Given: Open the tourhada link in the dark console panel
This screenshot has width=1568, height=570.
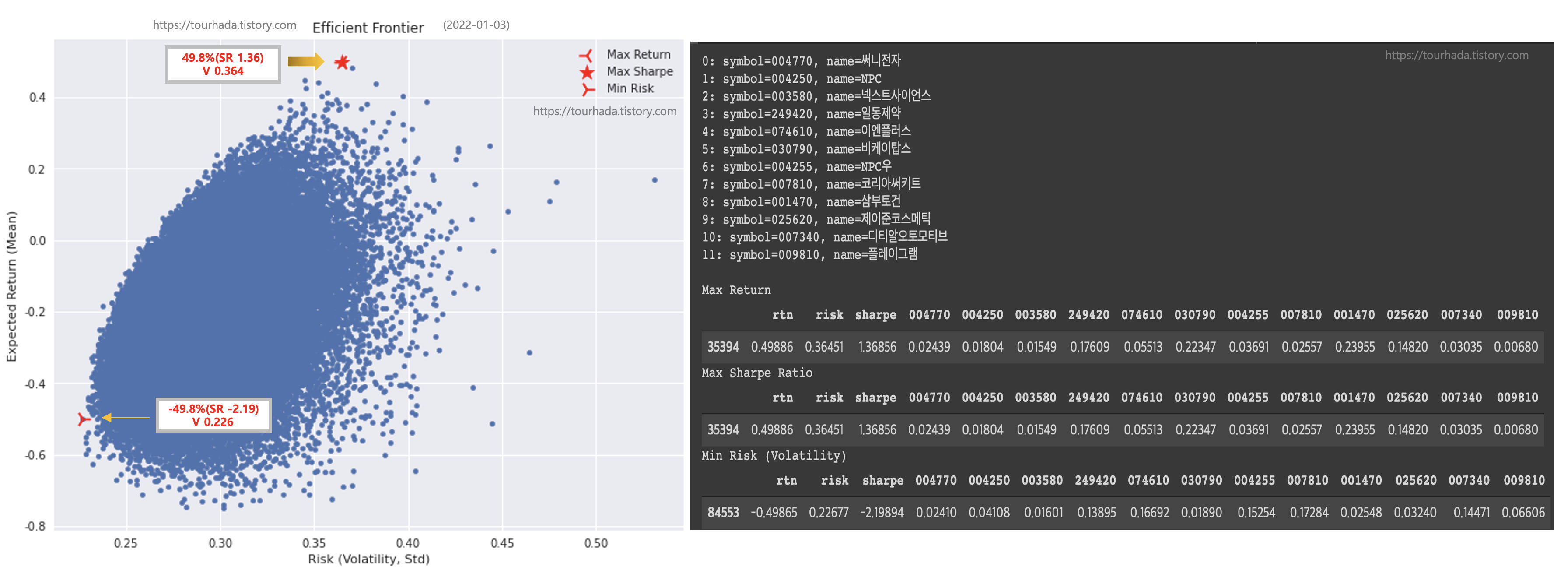Looking at the screenshot, I should 1456,56.
